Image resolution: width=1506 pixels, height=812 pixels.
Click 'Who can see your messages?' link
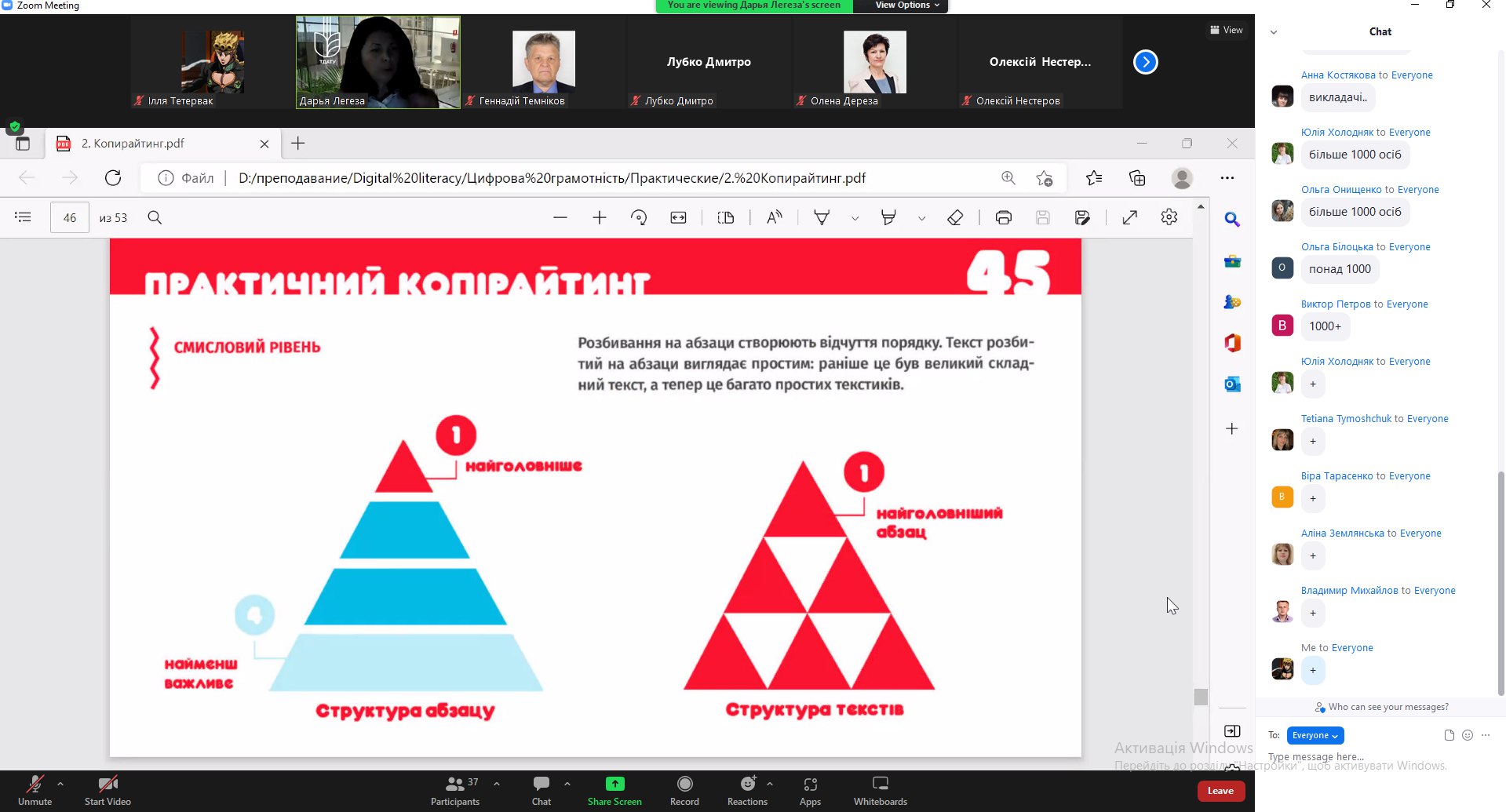click(x=1382, y=707)
